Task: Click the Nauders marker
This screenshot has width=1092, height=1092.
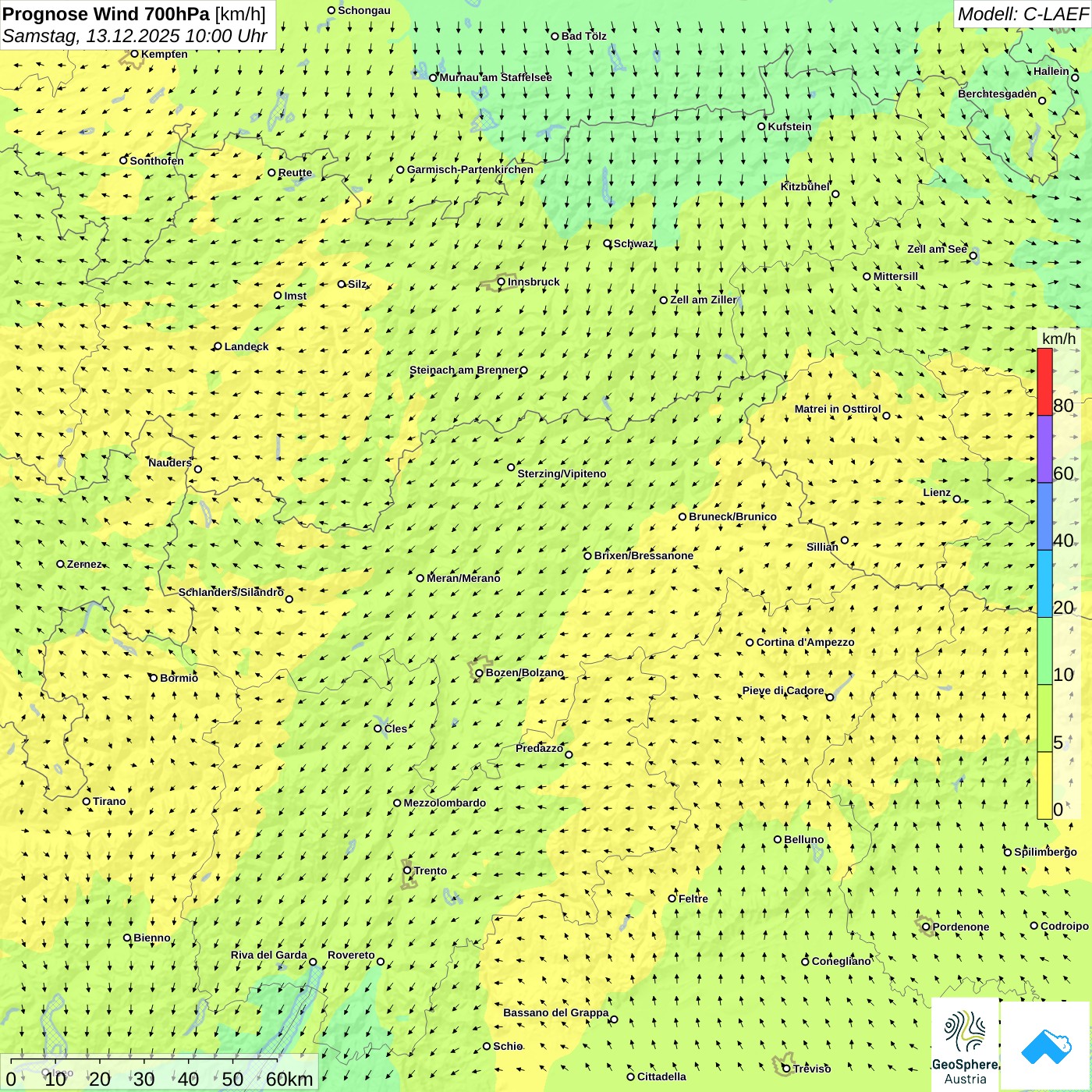Action: pos(197,469)
